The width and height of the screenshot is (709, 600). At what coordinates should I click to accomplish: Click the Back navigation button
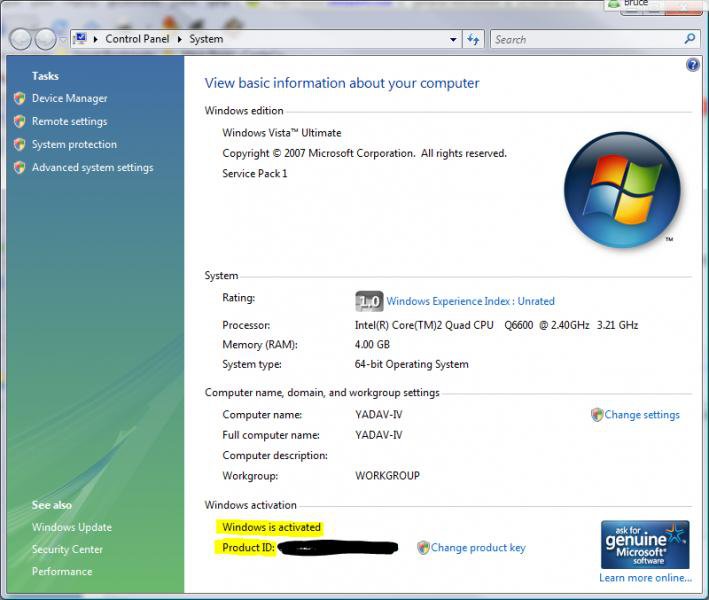pyautogui.click(x=21, y=39)
